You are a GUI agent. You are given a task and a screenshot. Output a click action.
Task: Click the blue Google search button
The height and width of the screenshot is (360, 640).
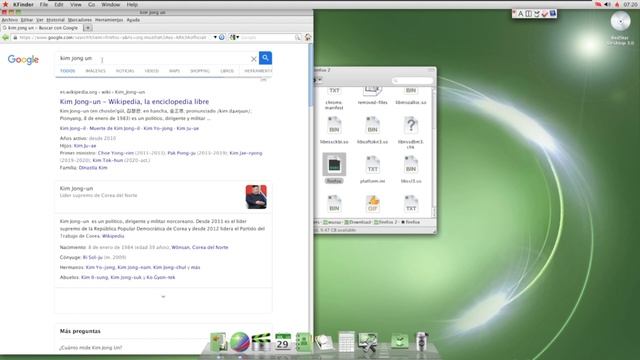[265, 58]
